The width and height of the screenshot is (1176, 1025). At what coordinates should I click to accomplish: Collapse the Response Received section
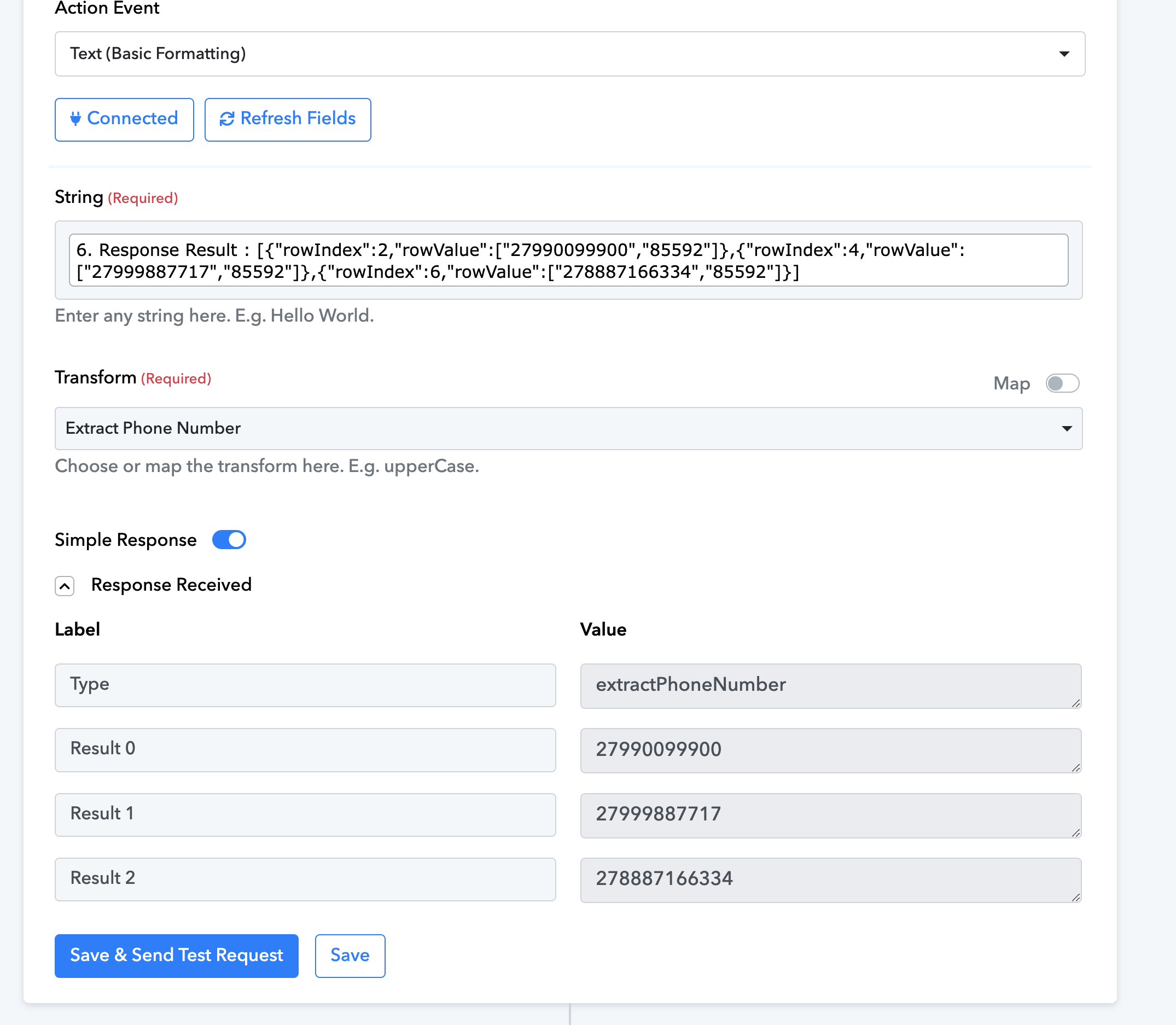[x=65, y=586]
